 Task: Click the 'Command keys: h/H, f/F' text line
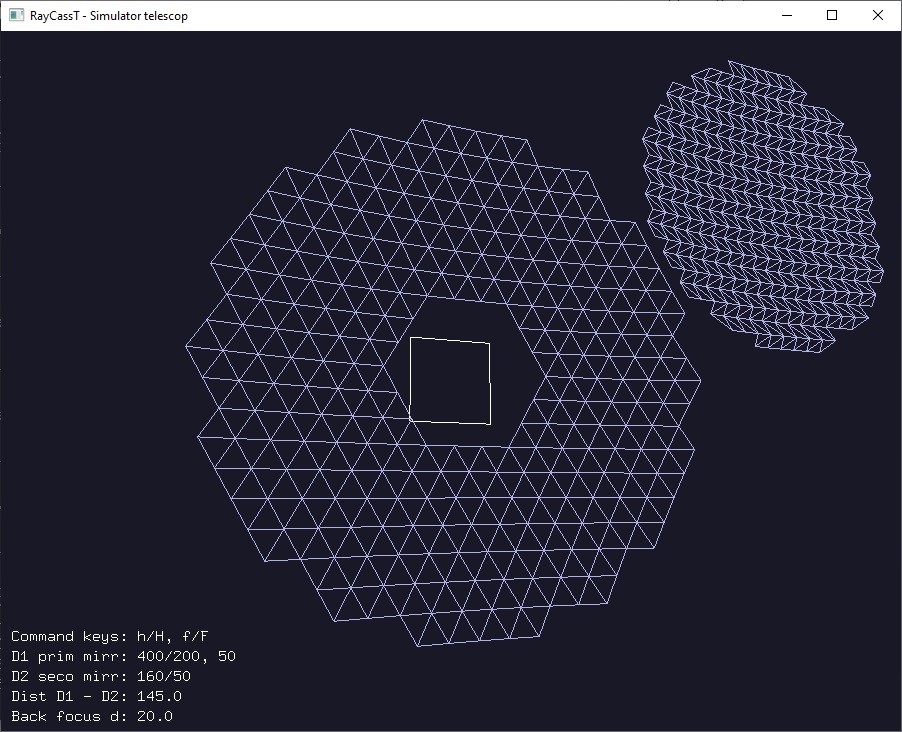(x=109, y=636)
